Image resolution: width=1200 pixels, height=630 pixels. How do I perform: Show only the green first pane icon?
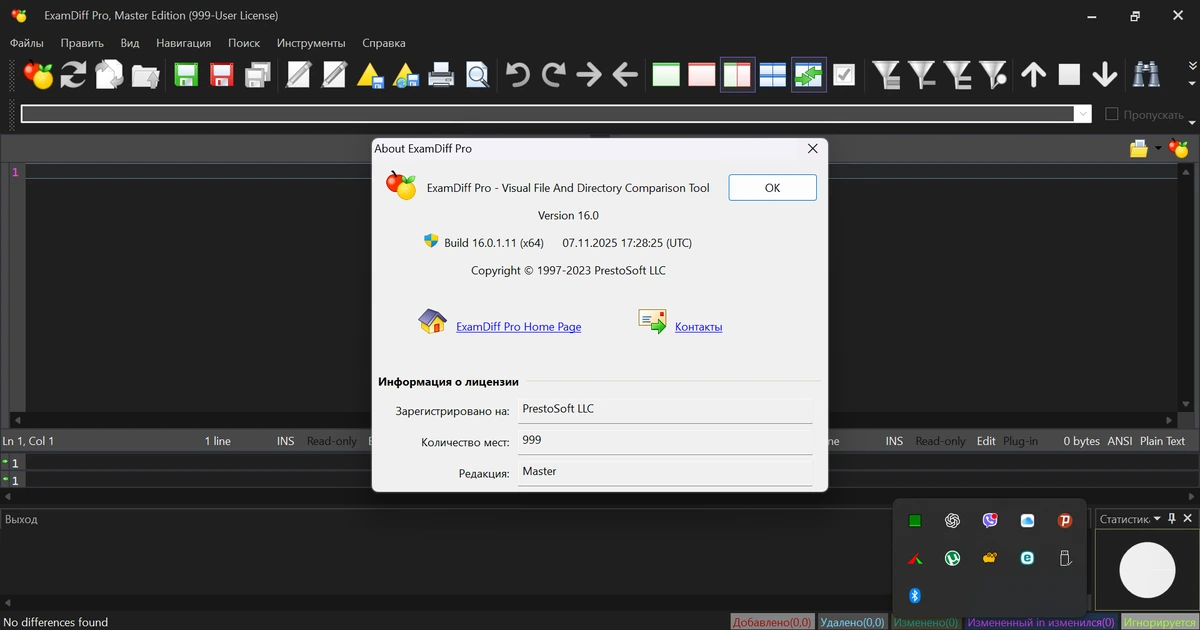pyautogui.click(x=666, y=75)
